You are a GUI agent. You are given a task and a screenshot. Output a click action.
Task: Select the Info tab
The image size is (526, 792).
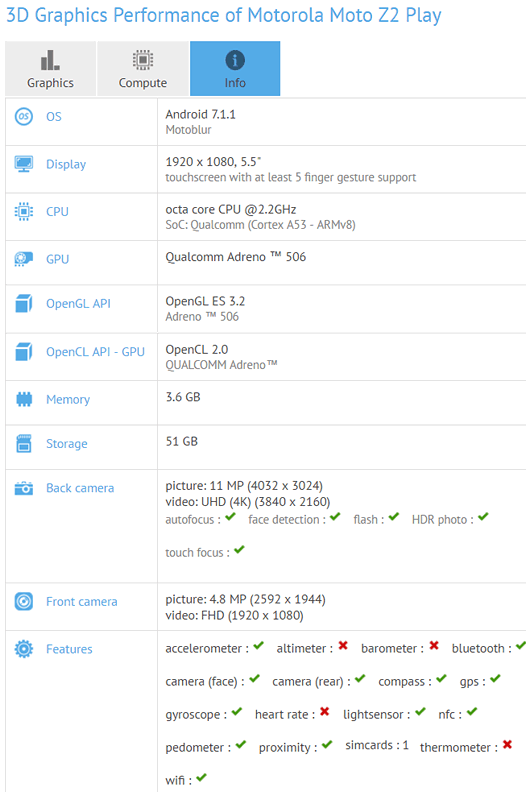click(235, 69)
